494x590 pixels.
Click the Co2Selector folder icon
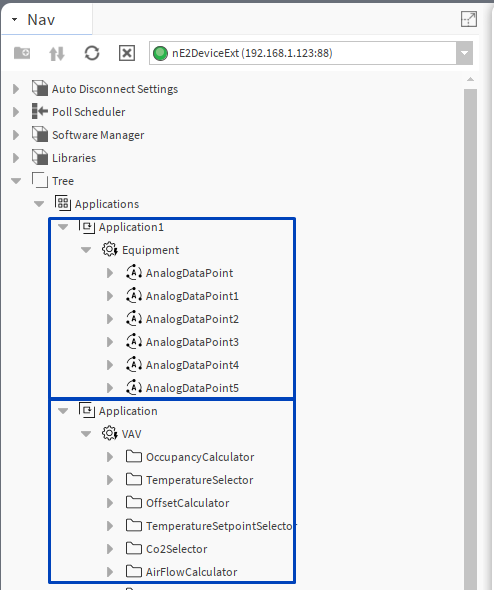[134, 548]
